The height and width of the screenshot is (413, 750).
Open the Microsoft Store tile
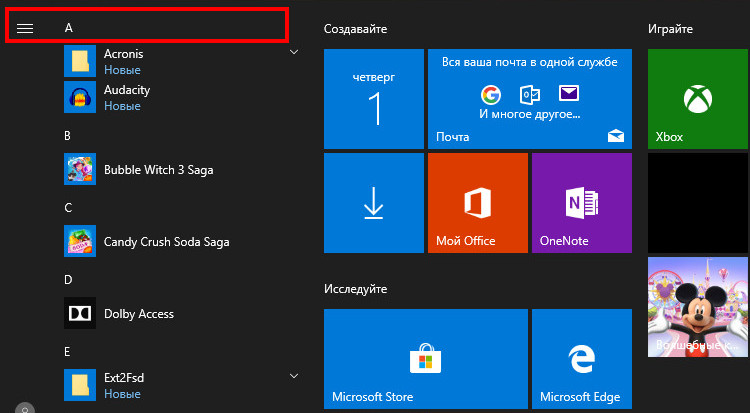426,359
